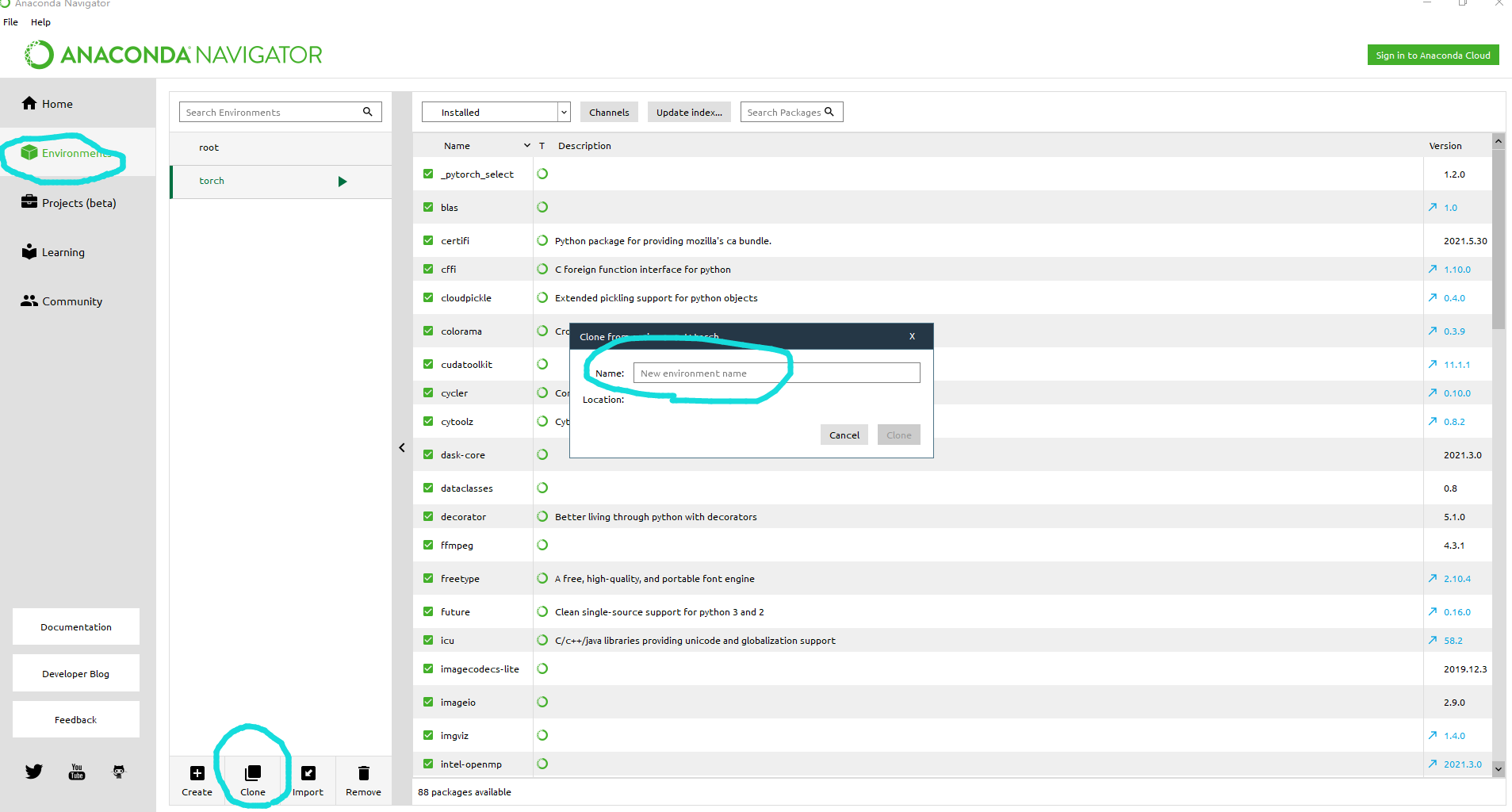Click the package list scroll down arrow

point(1498,768)
